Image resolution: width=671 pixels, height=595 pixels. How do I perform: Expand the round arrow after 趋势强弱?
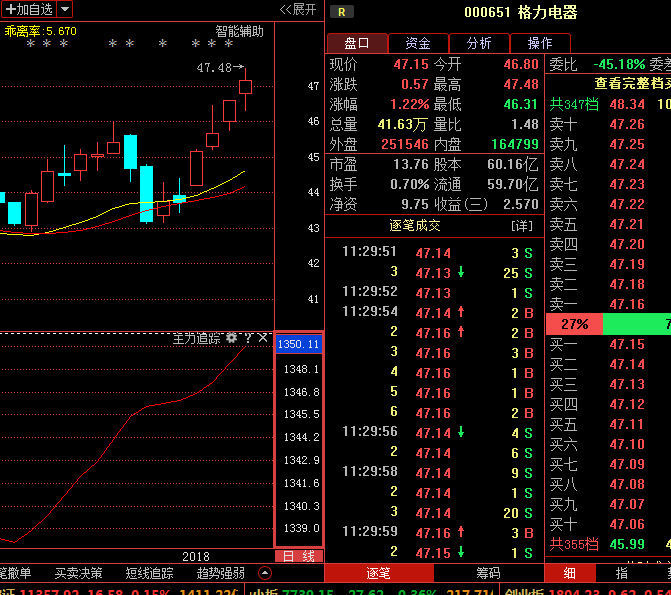[x=264, y=573]
